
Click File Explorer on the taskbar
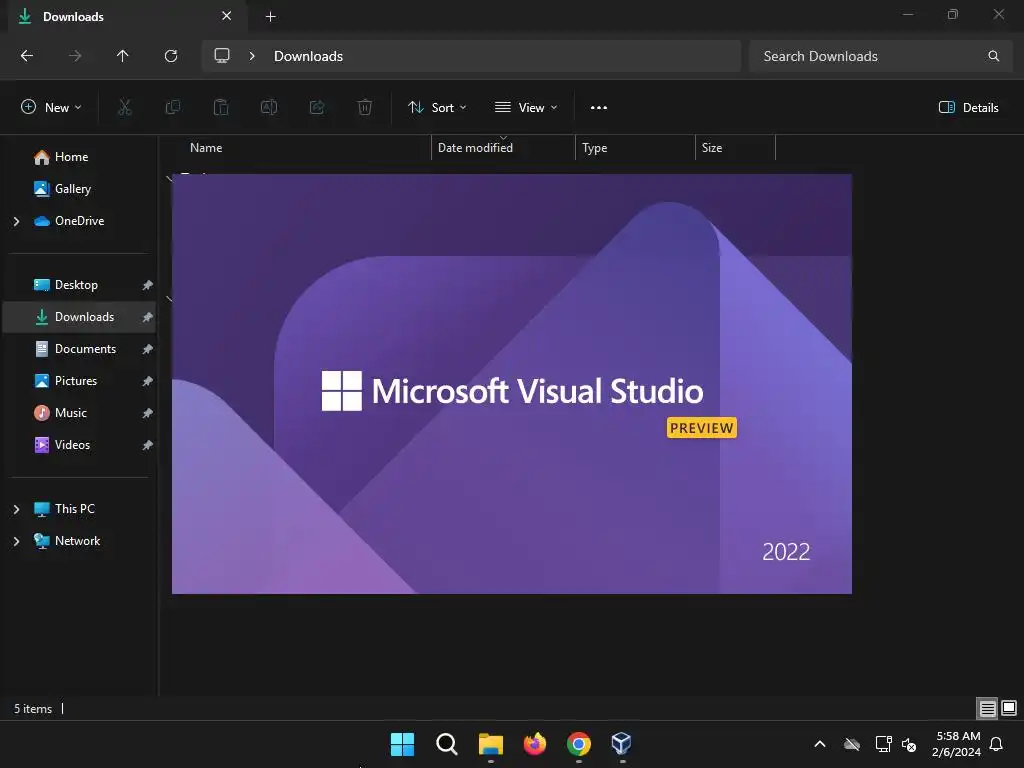(490, 744)
